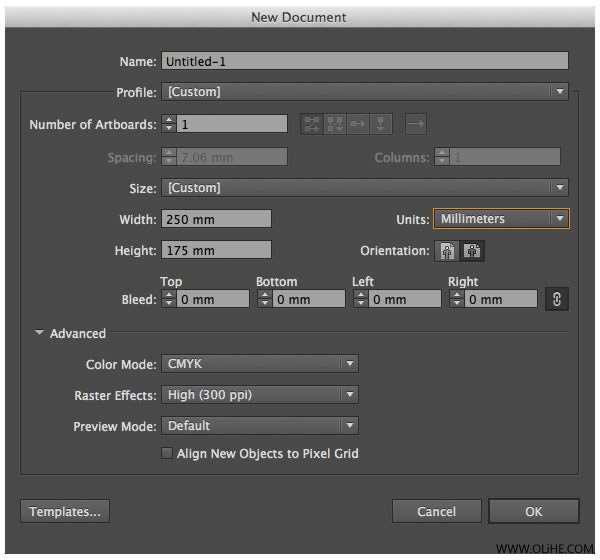The image size is (600, 560).
Task: Open the Units dropdown showing Millimeters
Action: point(501,219)
